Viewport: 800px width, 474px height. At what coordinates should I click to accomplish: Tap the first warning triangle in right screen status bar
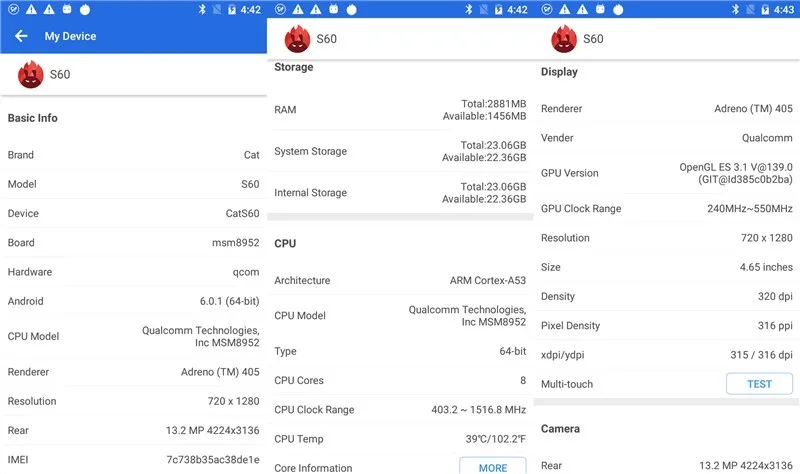(565, 9)
